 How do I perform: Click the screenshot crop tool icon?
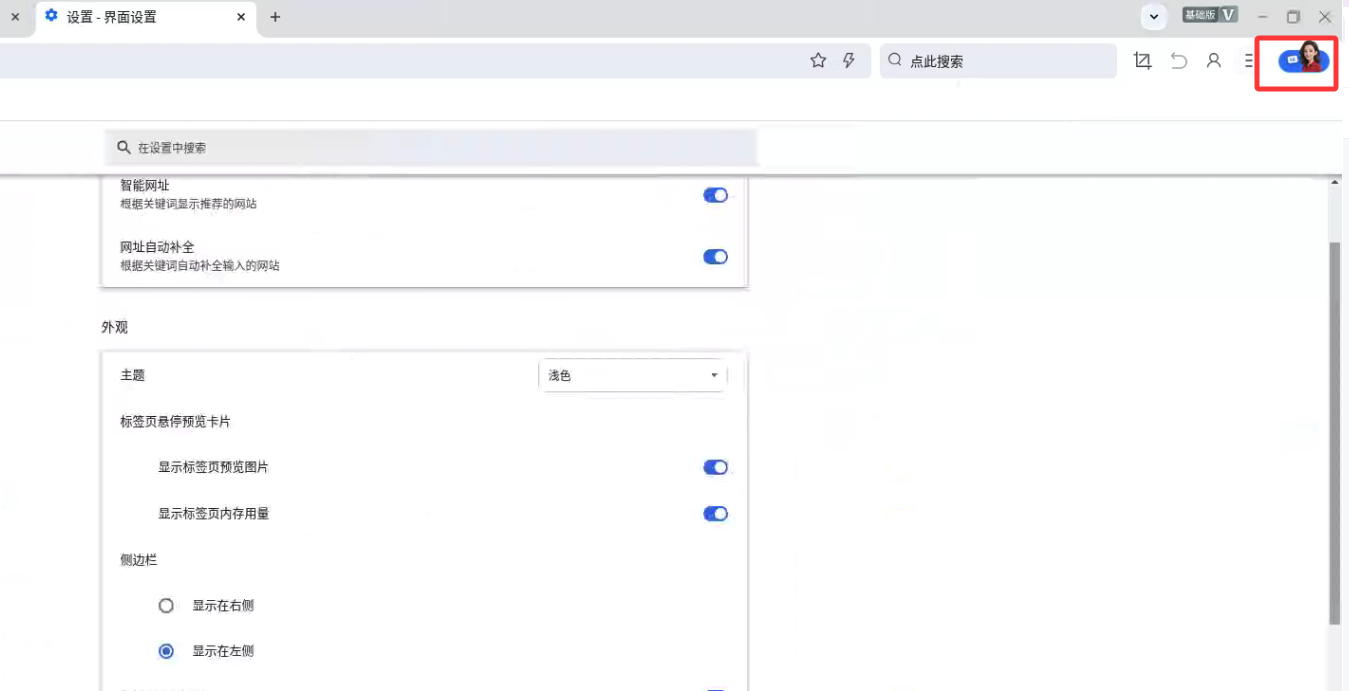(x=1143, y=61)
